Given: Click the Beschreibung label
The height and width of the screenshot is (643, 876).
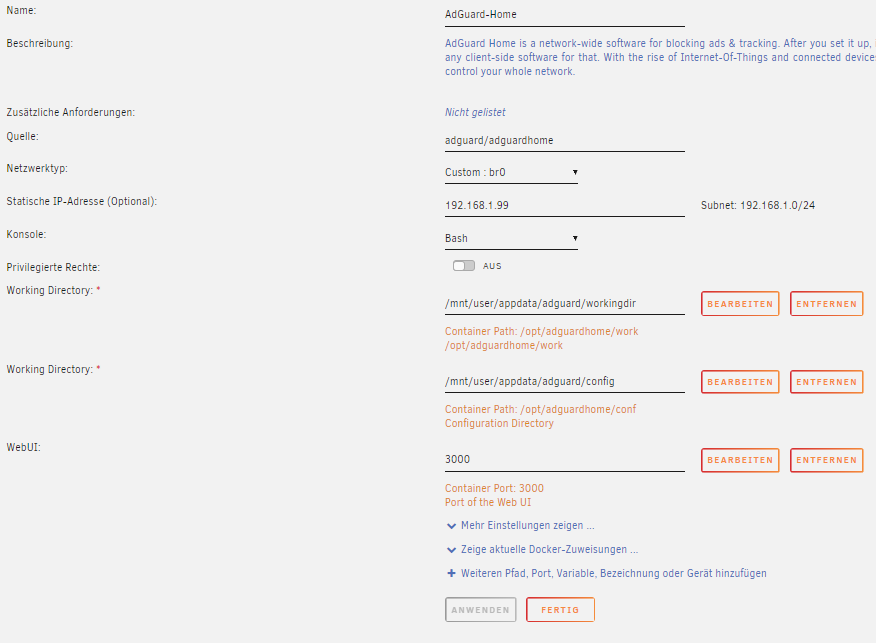Looking at the screenshot, I should coord(40,44).
